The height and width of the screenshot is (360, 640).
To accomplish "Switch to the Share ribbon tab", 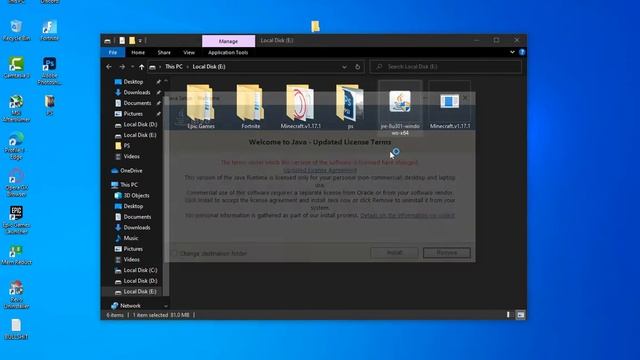I will pyautogui.click(x=164, y=52).
